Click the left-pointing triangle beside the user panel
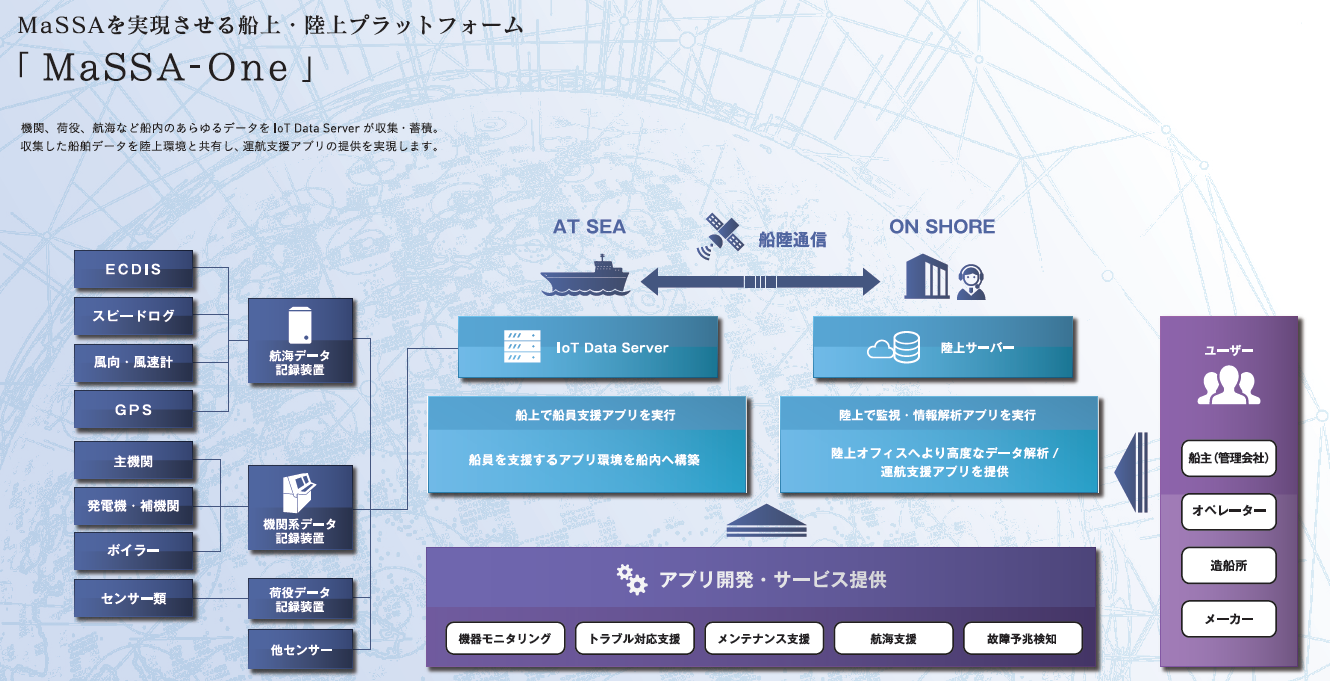Screen dimensions: 1330x681 click(x=1130, y=471)
